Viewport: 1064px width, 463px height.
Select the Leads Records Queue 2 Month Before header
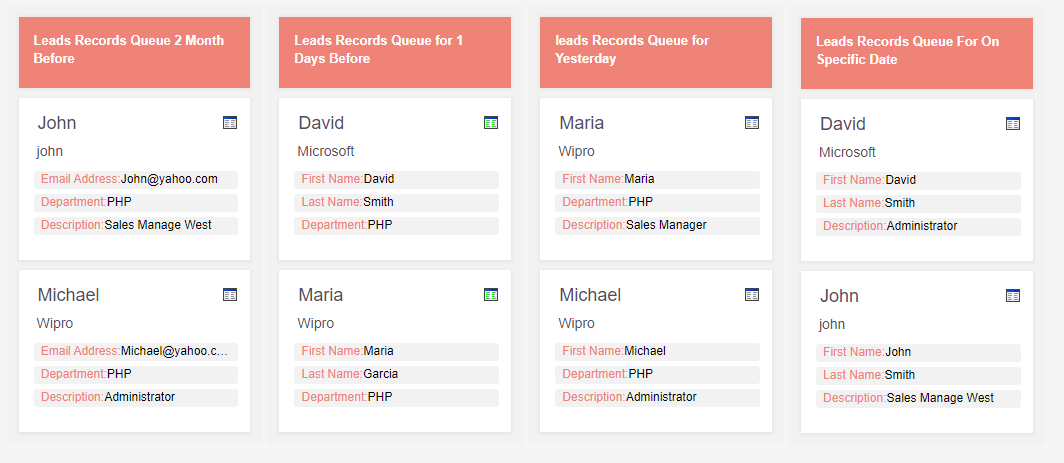coord(134,52)
